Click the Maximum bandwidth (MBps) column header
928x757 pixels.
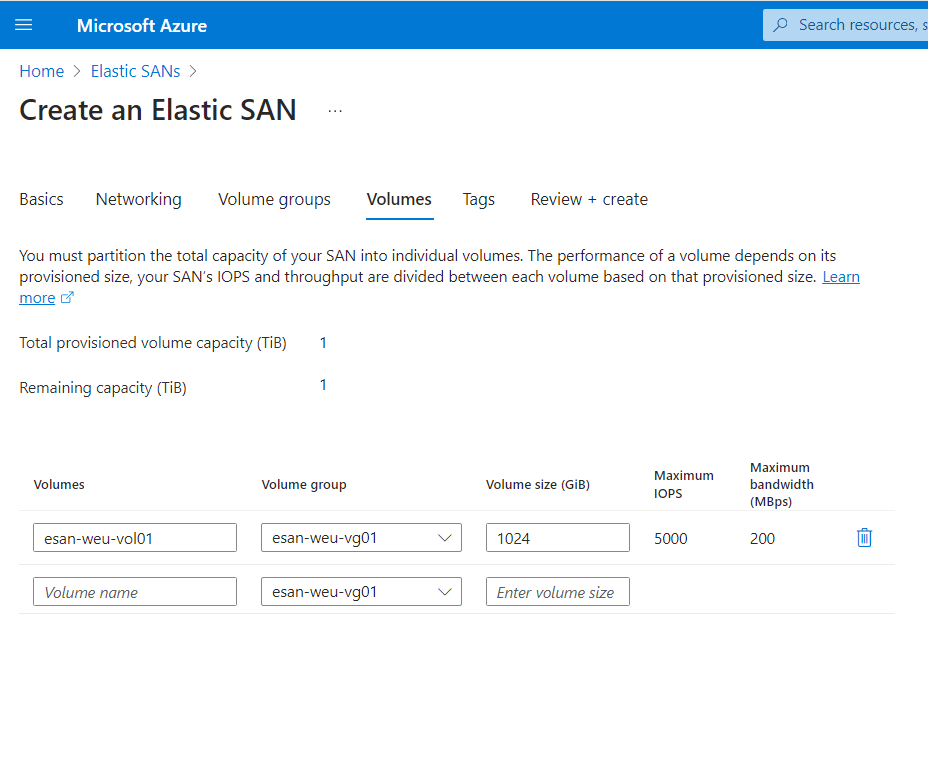point(782,484)
